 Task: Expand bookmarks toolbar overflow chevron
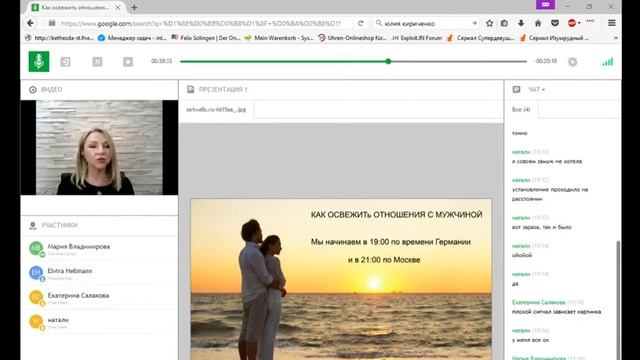tap(616, 38)
